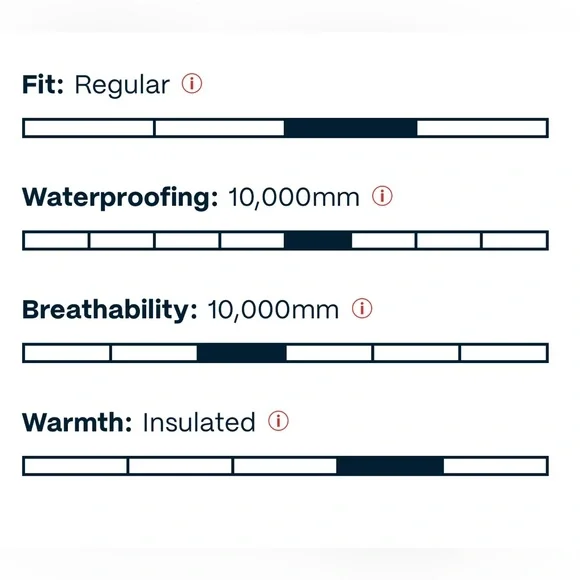This screenshot has height=580, width=580.
Task: Click the info icon next to Fit Regular
Action: (x=192, y=83)
